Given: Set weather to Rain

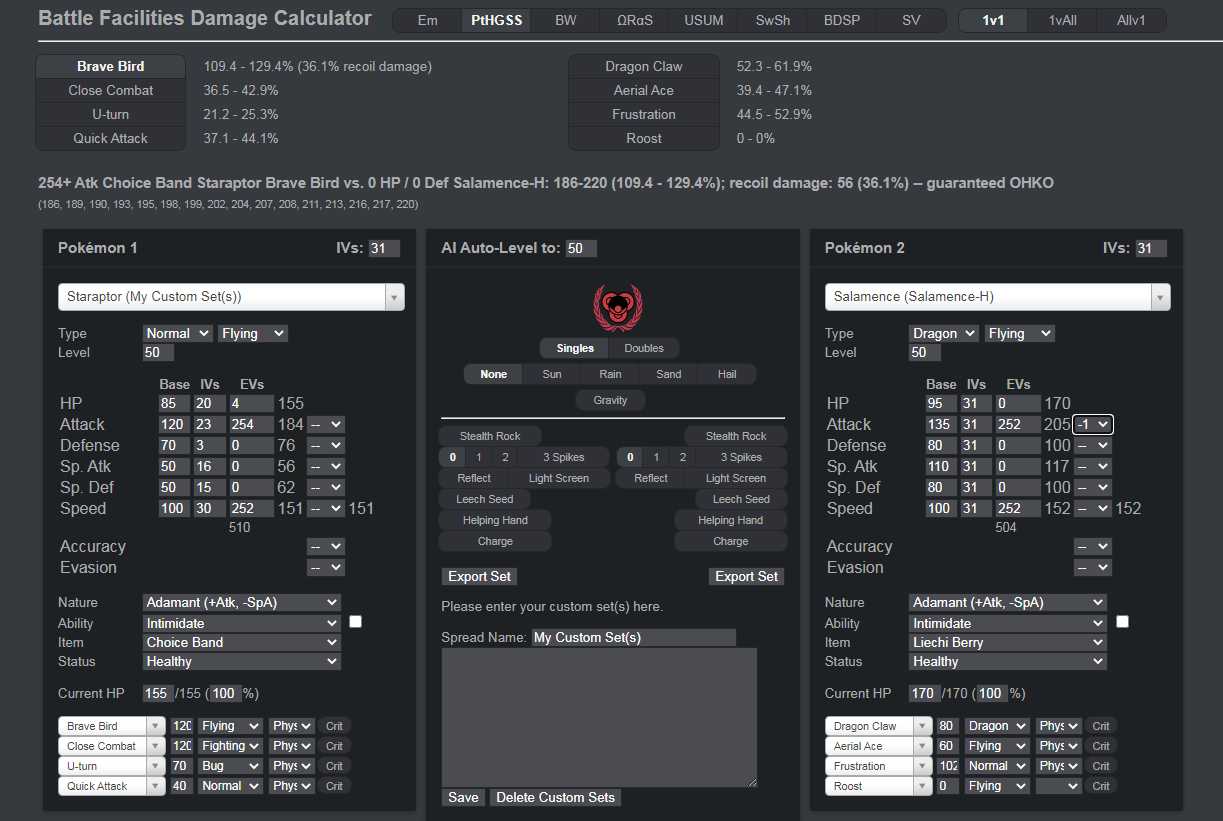Looking at the screenshot, I should (610, 374).
